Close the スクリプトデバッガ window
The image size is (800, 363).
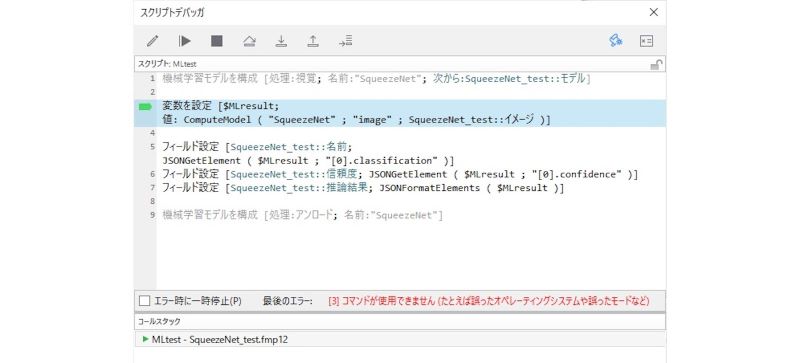click(654, 12)
